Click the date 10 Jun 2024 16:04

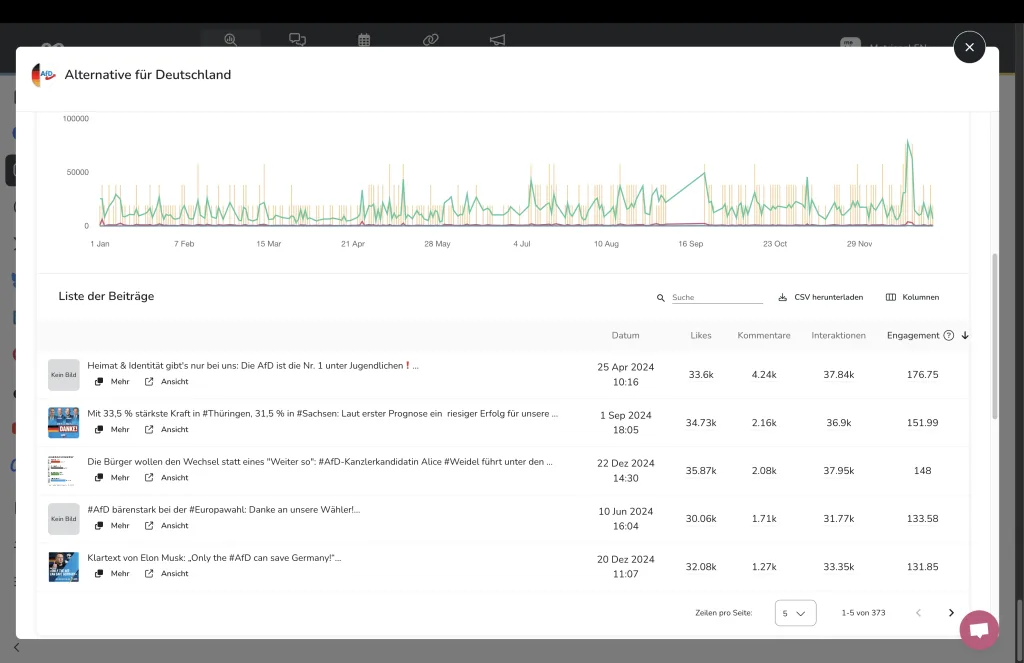625,519
